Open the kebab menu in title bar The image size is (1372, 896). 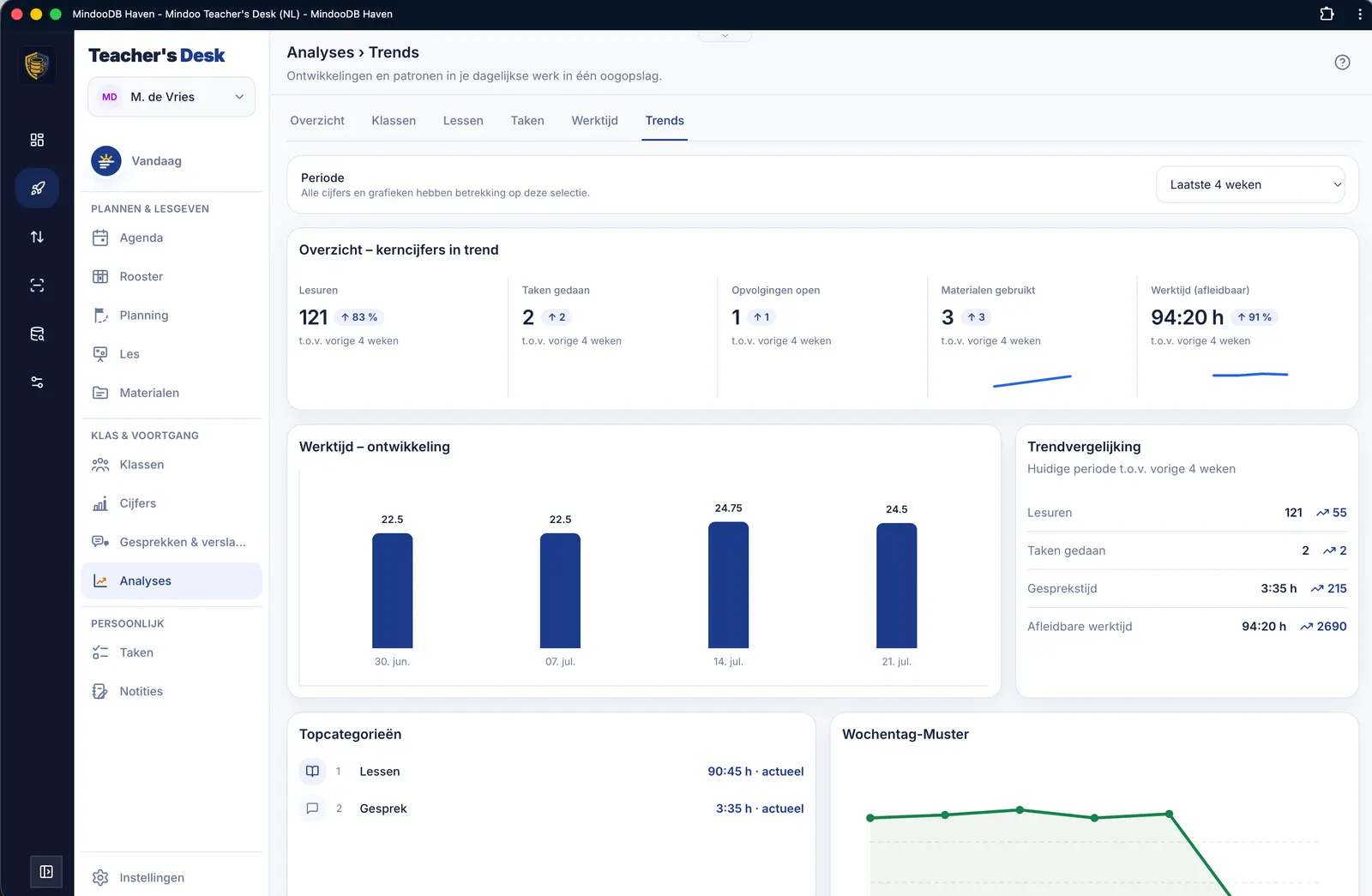coord(1360,14)
